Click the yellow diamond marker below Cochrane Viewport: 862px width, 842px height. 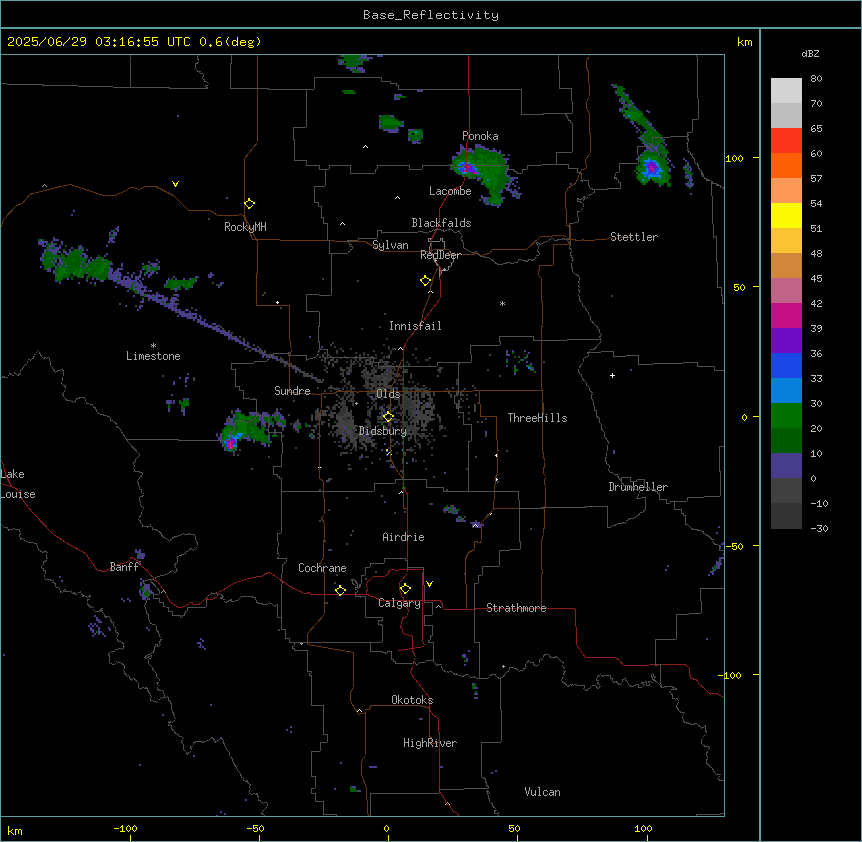pyautogui.click(x=340, y=590)
